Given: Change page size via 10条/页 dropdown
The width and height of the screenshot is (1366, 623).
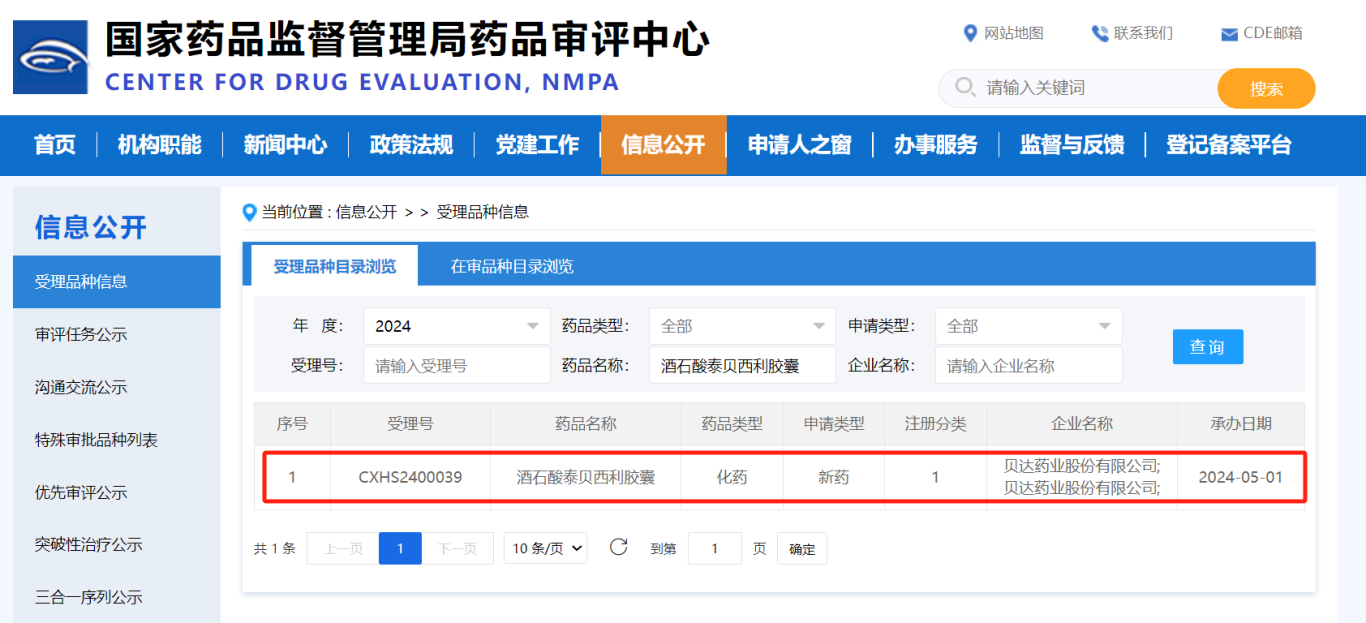Looking at the screenshot, I should tap(545, 548).
